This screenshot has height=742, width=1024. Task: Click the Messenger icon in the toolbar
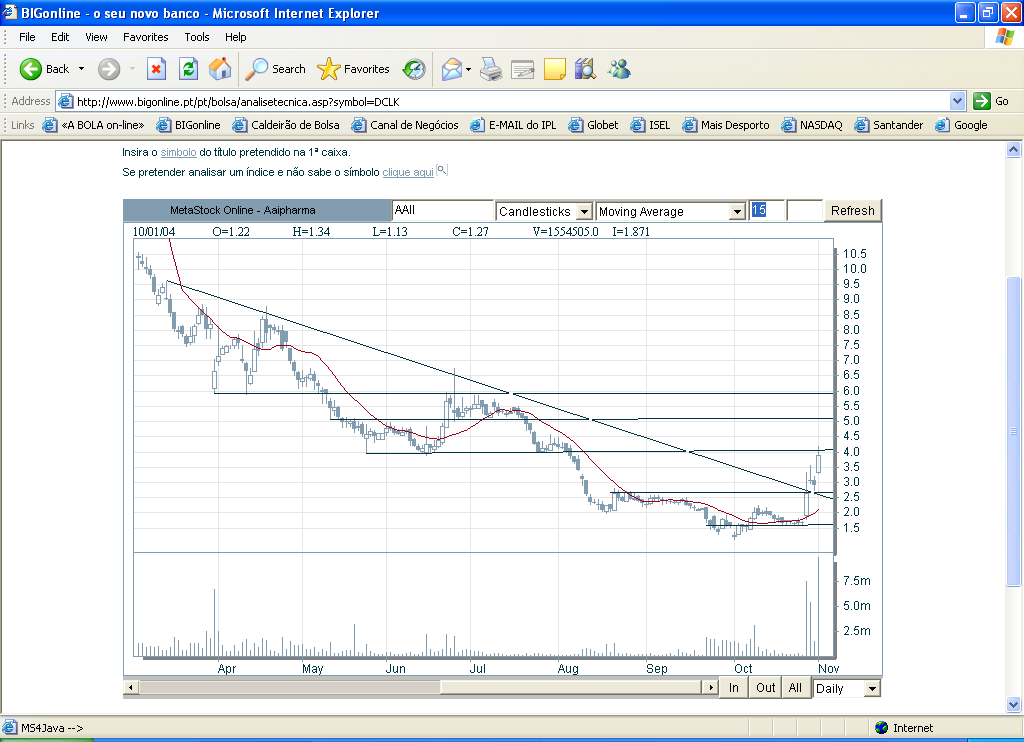pyautogui.click(x=619, y=69)
